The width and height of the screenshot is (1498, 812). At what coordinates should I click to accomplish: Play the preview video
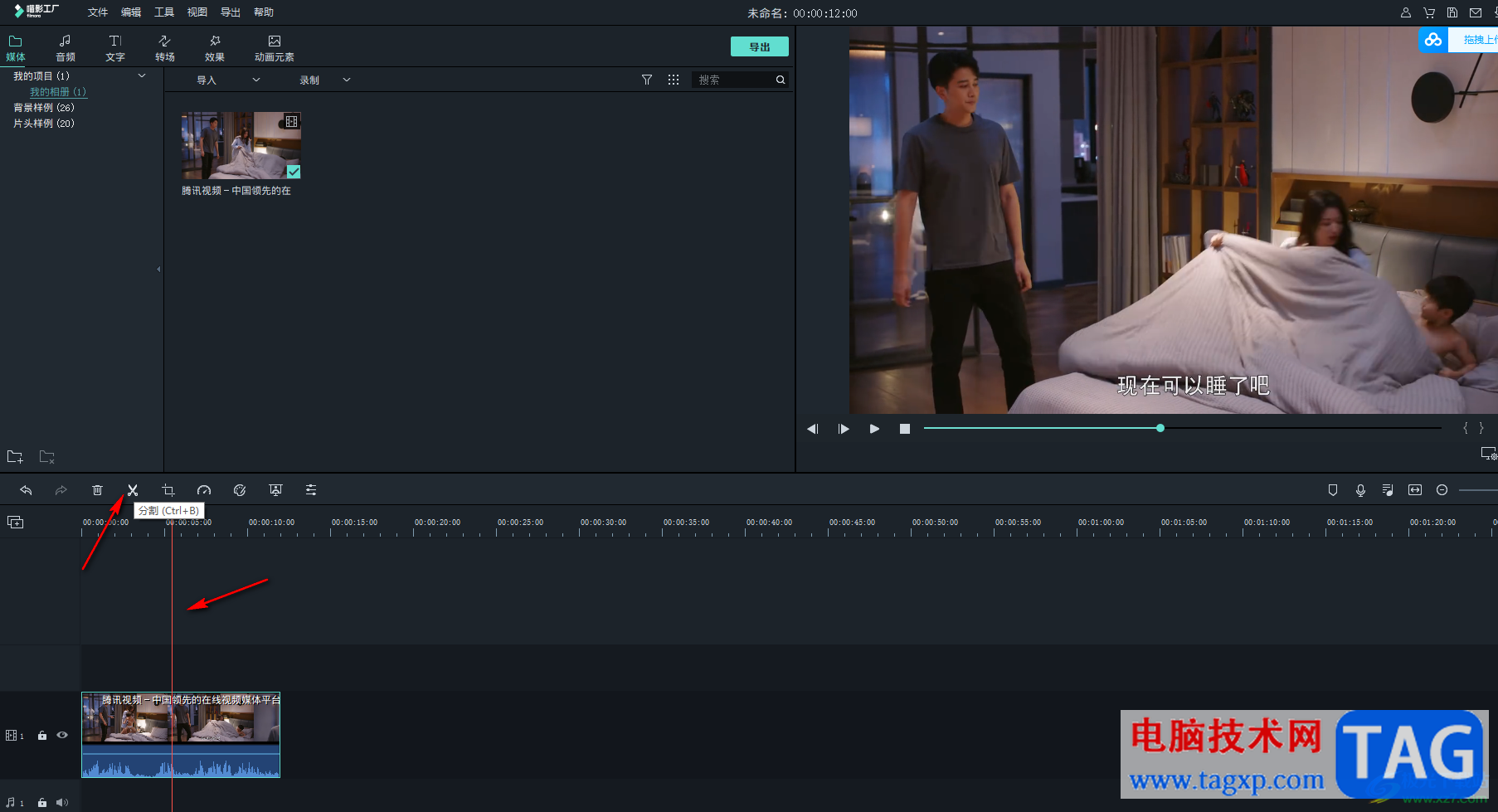click(874, 429)
